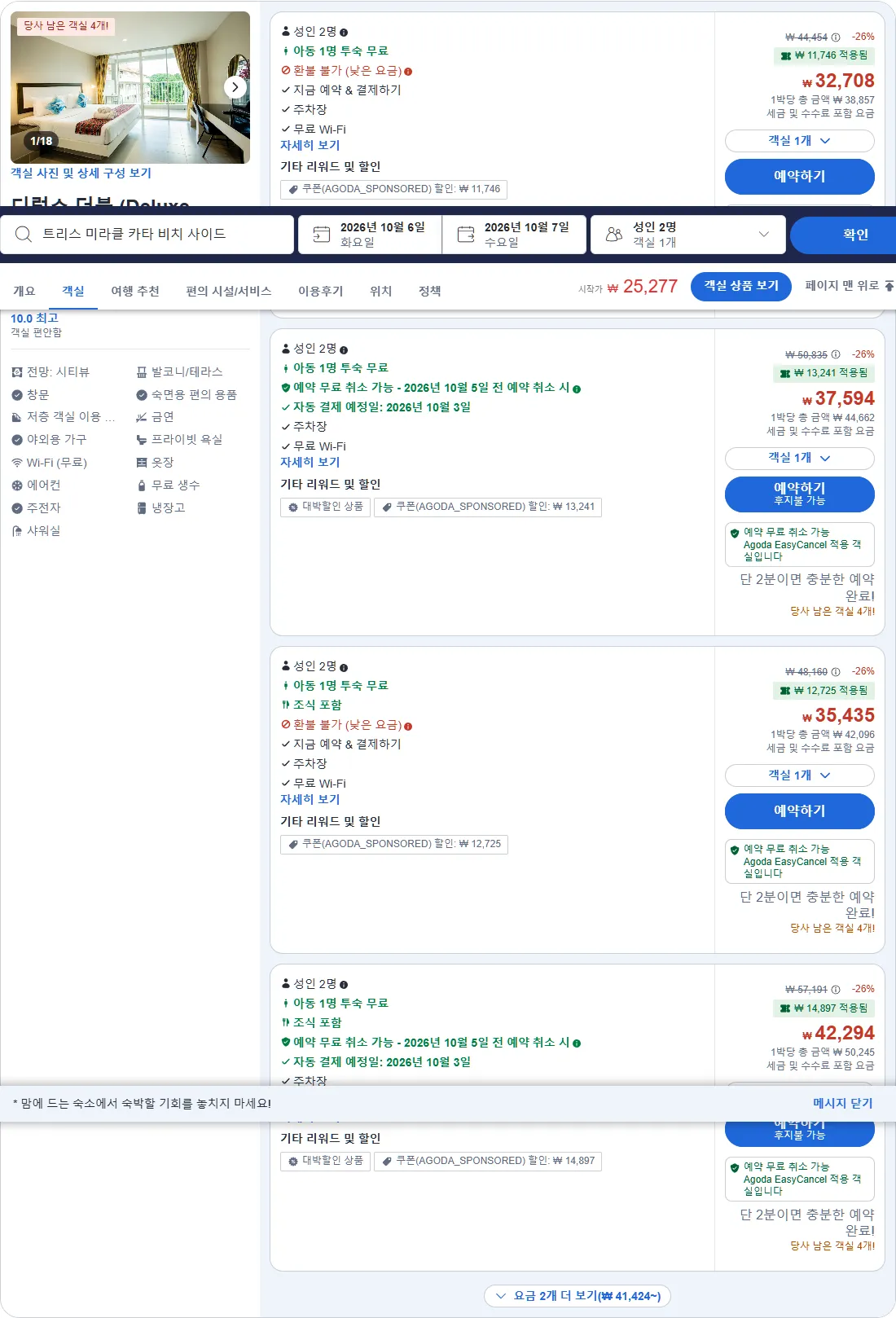Click 객실 상품 보기 button
This screenshot has height=1318, width=896.
coord(741,286)
